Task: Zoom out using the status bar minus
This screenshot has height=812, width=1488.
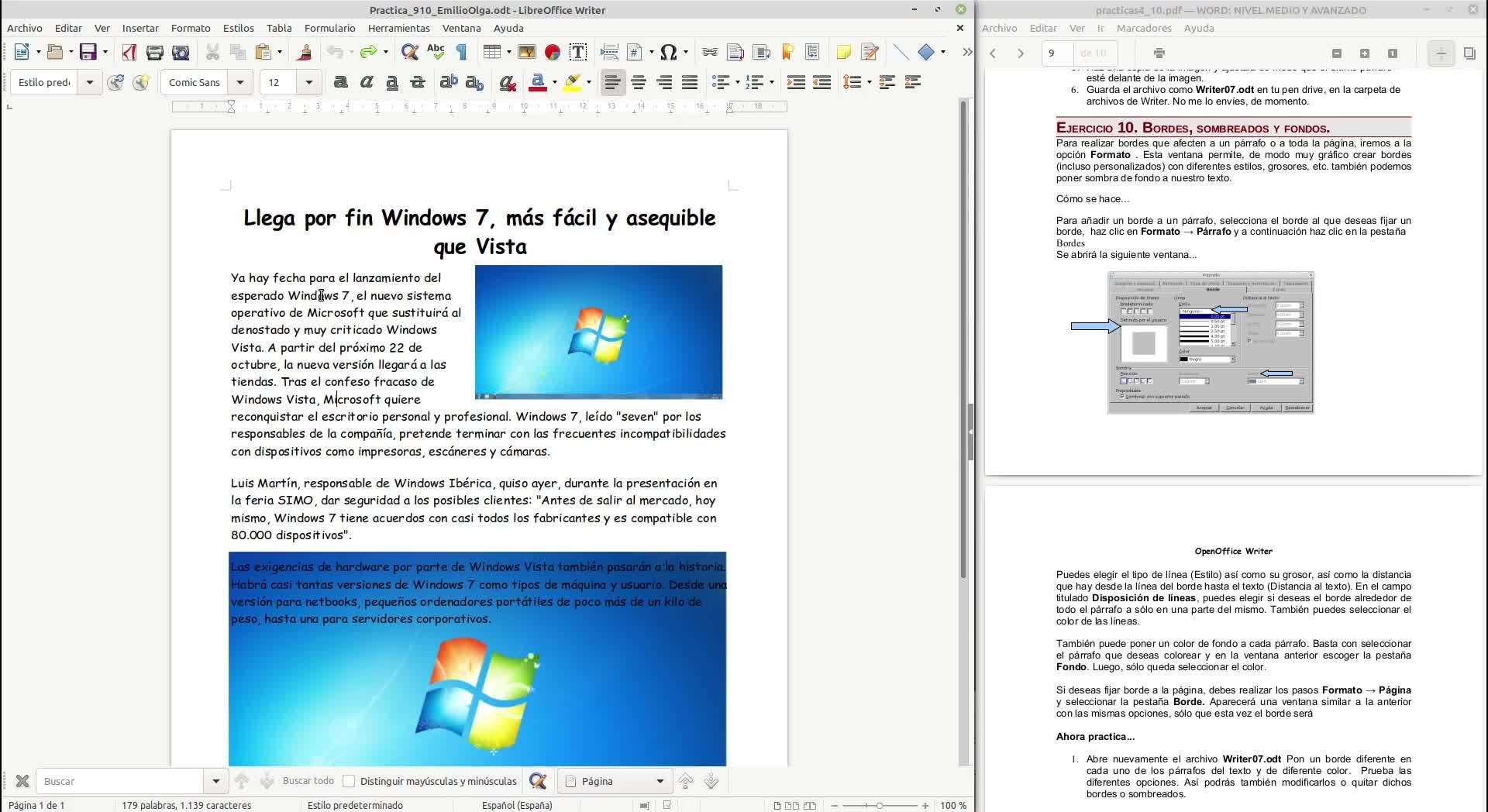Action: coord(835,806)
